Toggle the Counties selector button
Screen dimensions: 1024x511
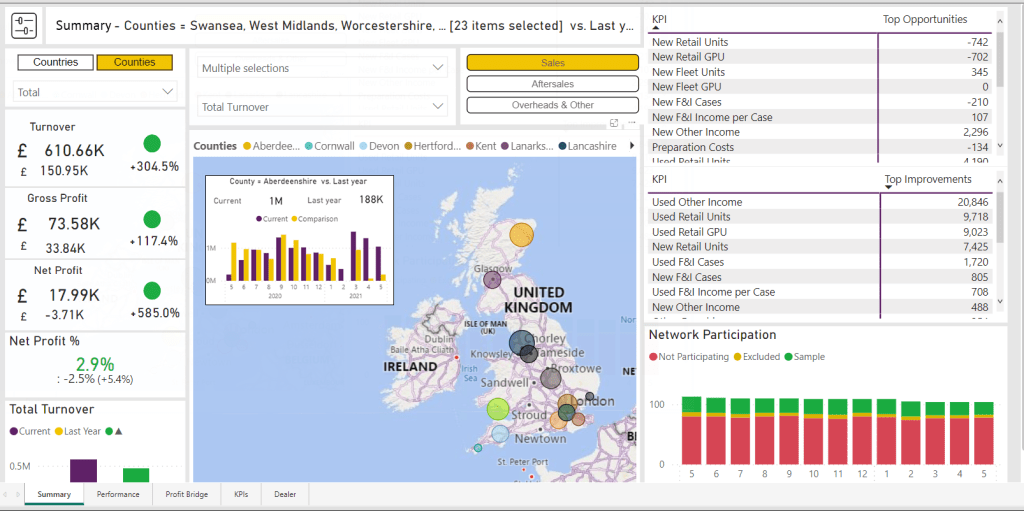(135, 63)
